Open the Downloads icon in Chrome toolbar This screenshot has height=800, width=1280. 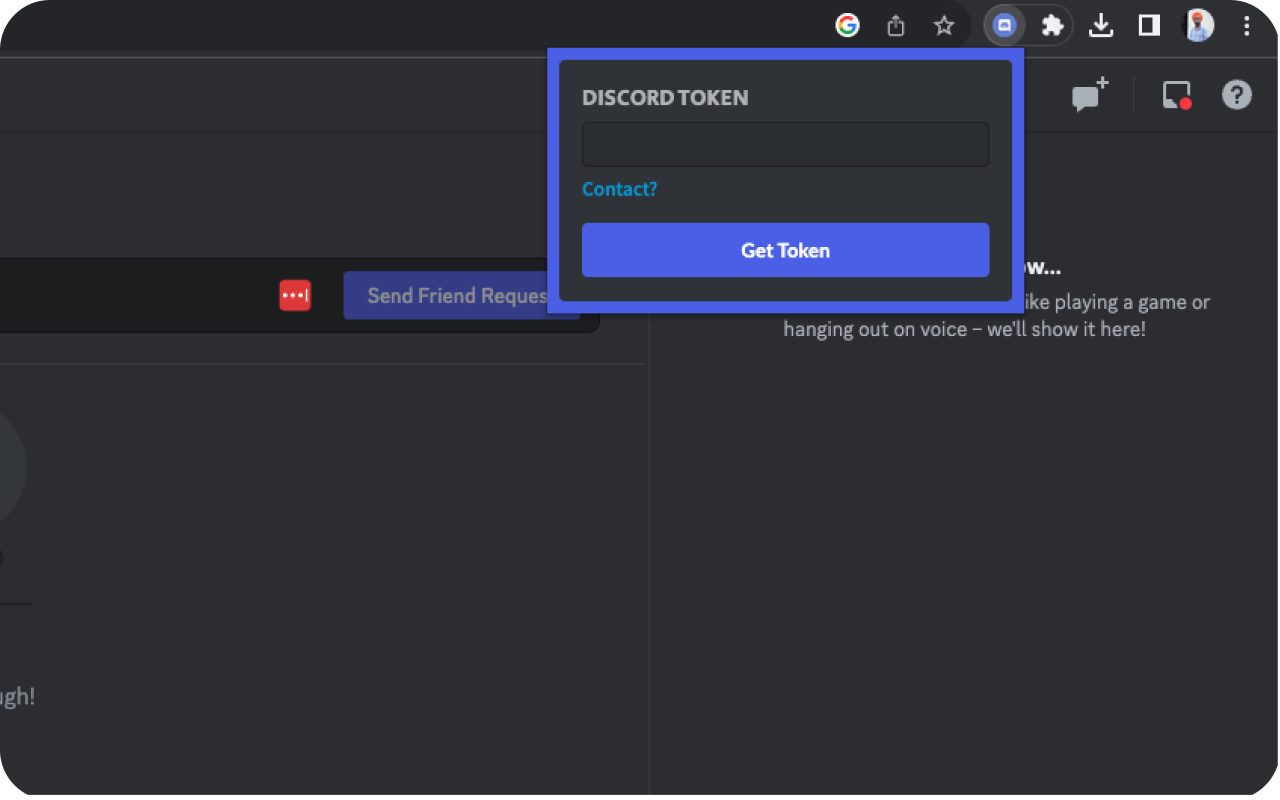1101,25
